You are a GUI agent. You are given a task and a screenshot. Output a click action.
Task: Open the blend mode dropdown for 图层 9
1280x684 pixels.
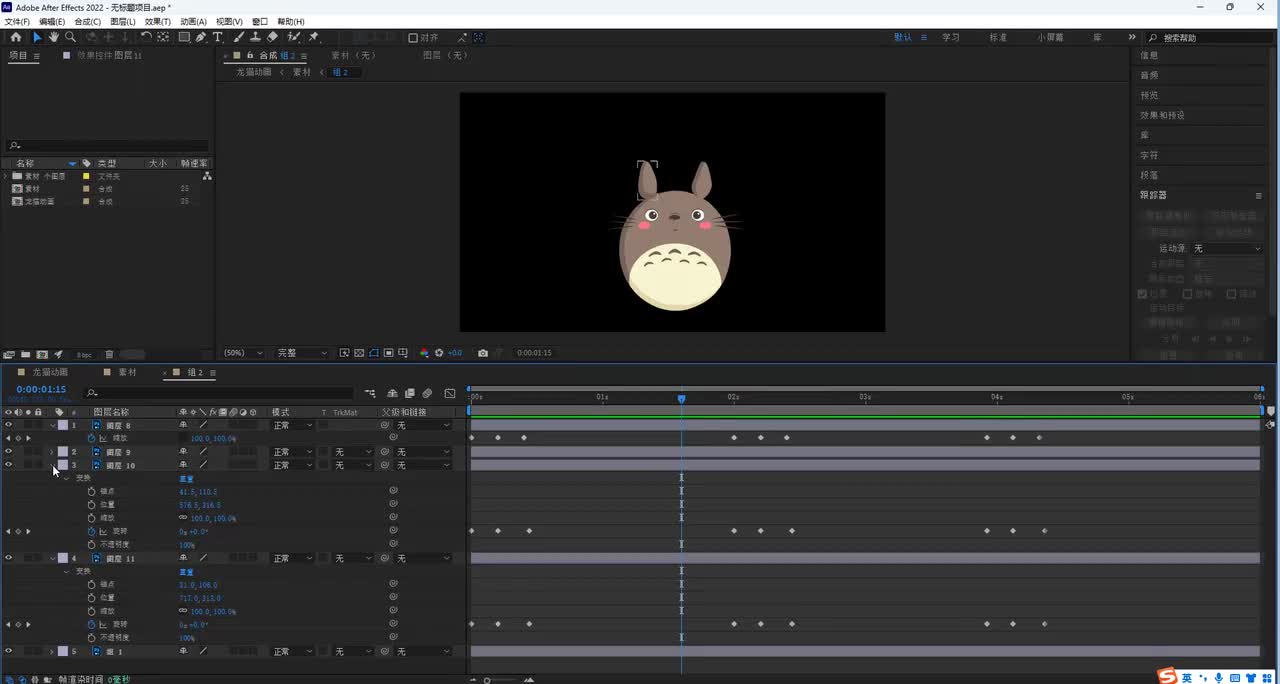[x=292, y=452]
